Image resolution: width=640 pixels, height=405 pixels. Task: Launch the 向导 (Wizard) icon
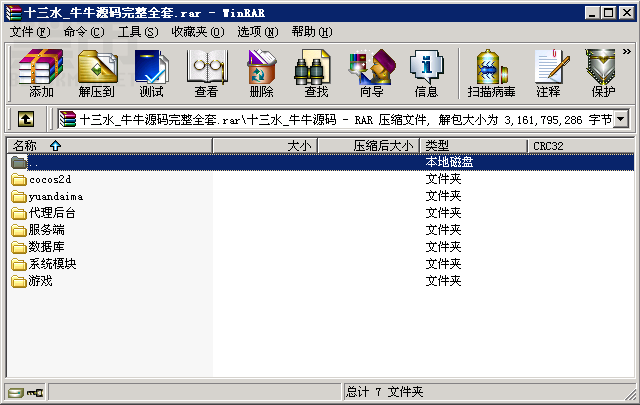372,73
